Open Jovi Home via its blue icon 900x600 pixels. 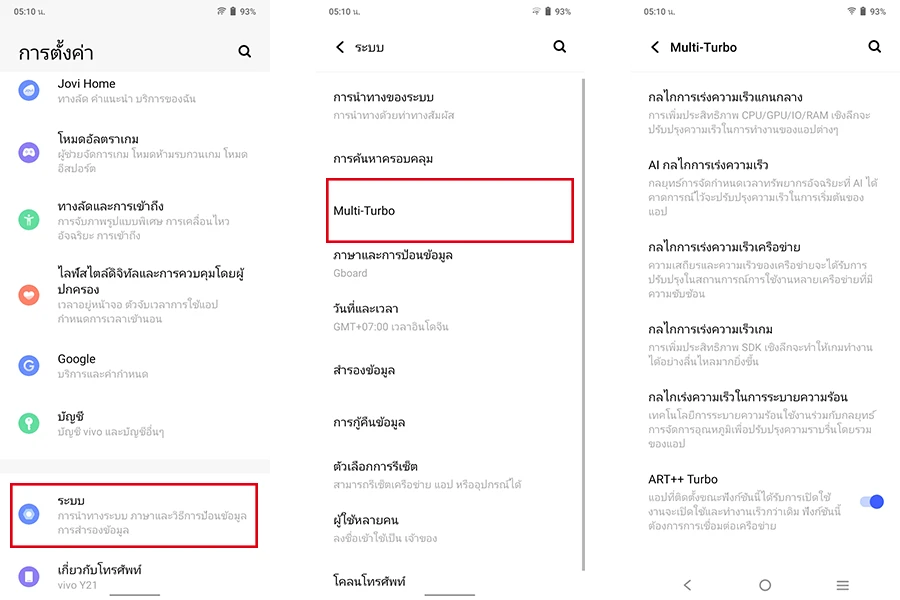pyautogui.click(x=29, y=91)
